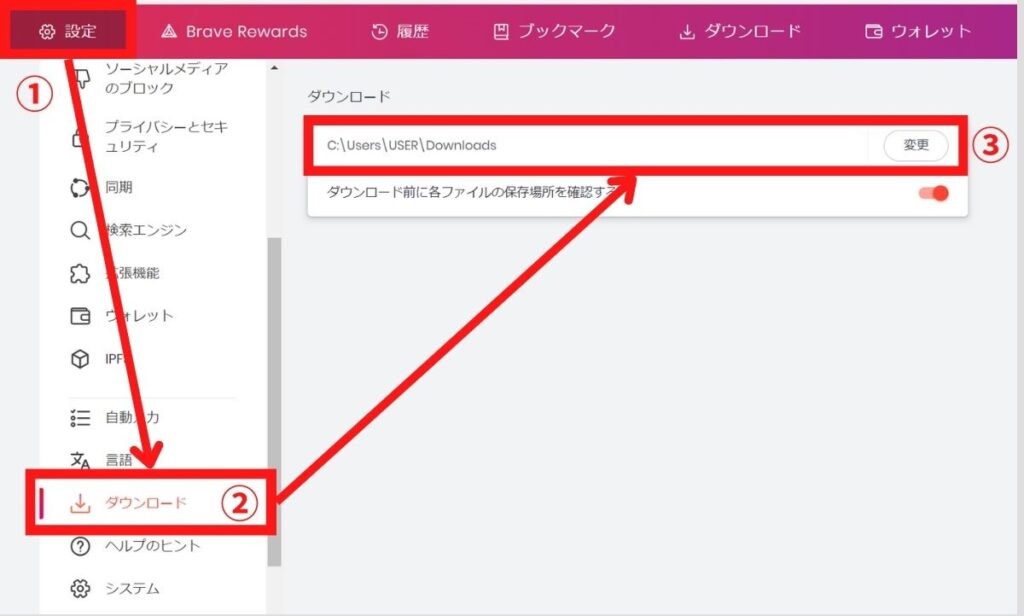Image resolution: width=1024 pixels, height=616 pixels.
Task: Click the download icon in sidebar
Action: pyautogui.click(x=80, y=503)
